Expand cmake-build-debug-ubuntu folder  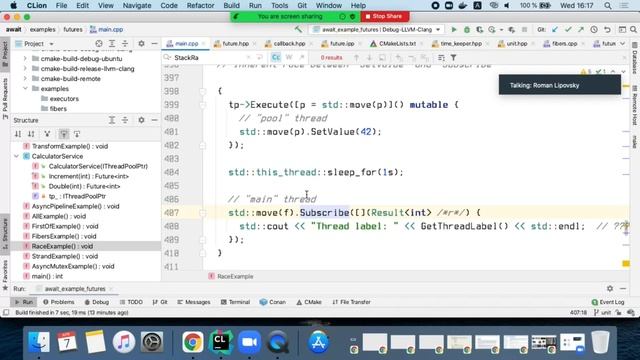25,58
